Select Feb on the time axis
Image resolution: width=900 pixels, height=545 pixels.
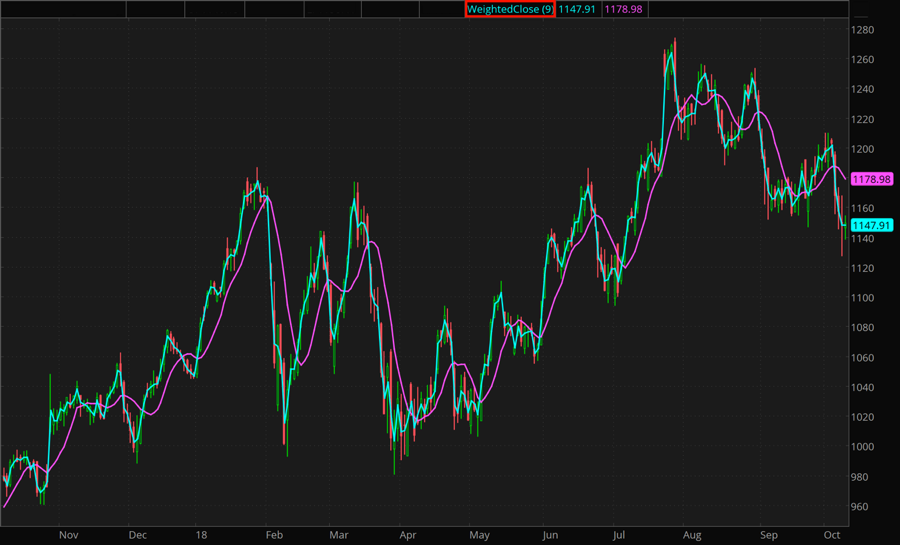(x=272, y=535)
